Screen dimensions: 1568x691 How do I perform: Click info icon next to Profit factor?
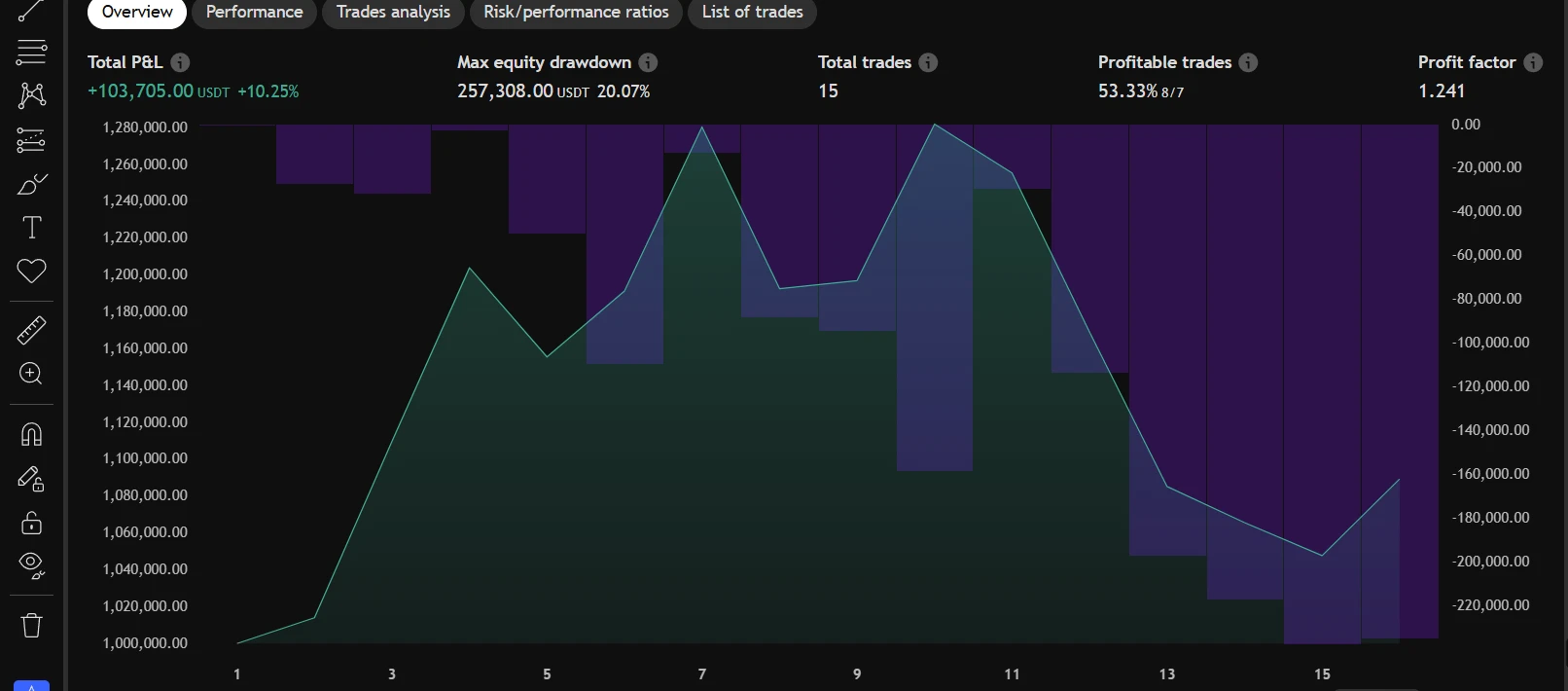(x=1533, y=62)
